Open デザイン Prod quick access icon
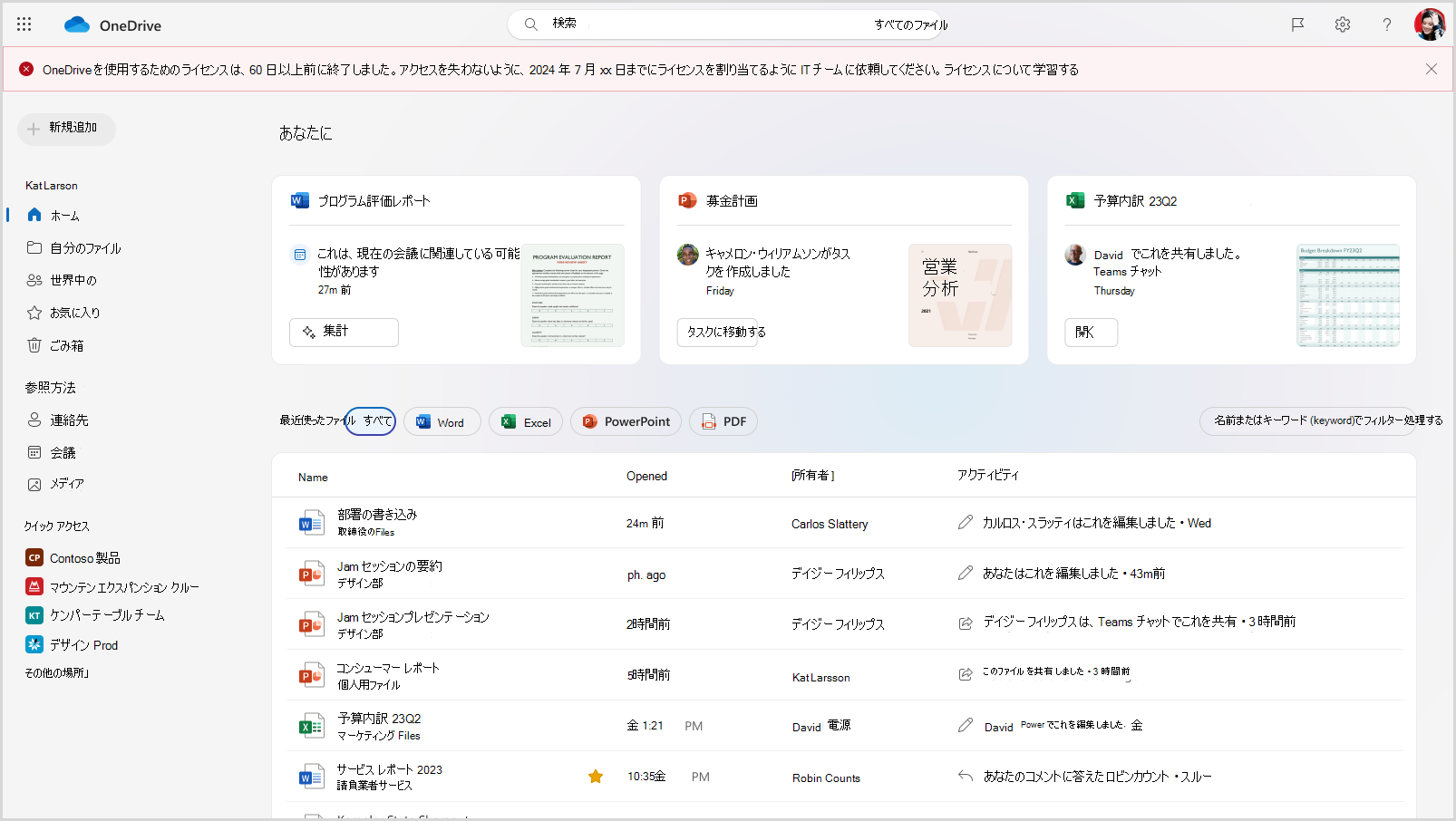This screenshot has height=821, width=1456. pos(34,644)
